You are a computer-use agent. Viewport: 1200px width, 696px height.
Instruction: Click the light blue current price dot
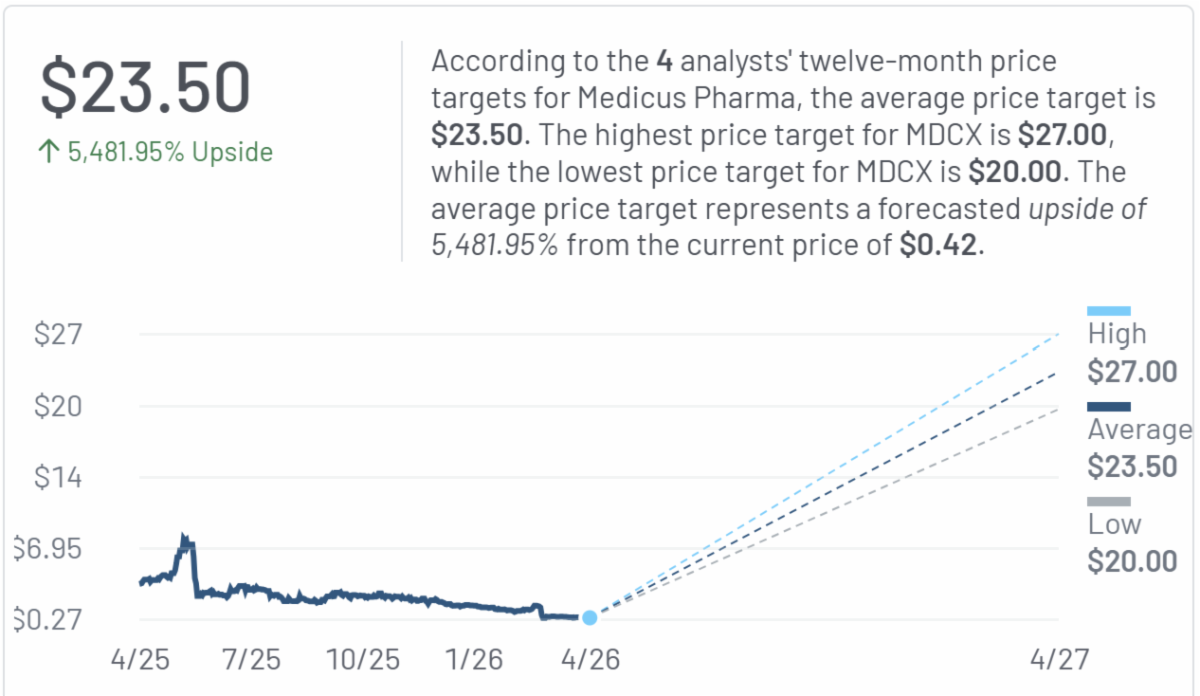[589, 618]
